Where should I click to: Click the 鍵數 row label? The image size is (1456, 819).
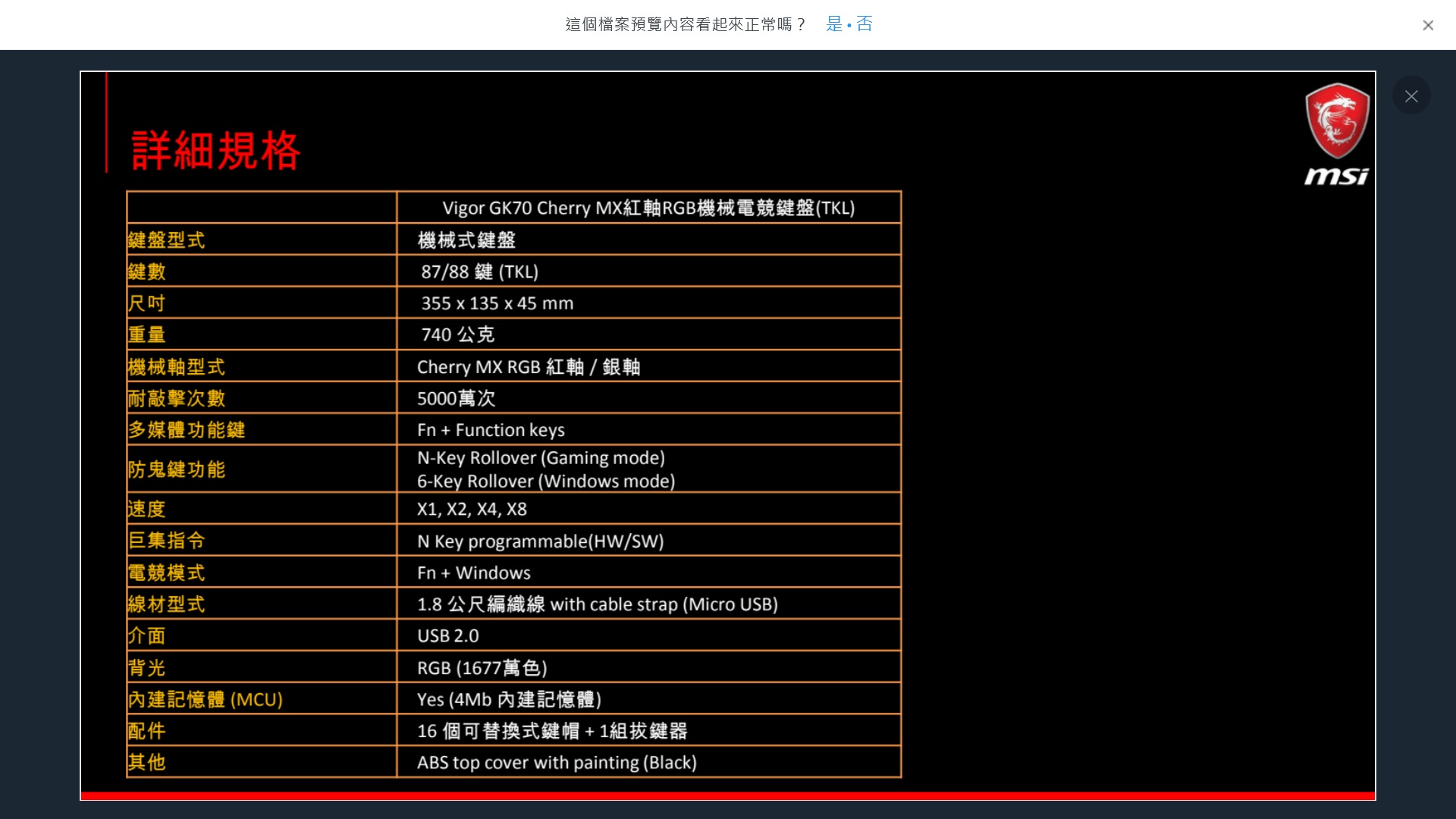click(x=146, y=271)
